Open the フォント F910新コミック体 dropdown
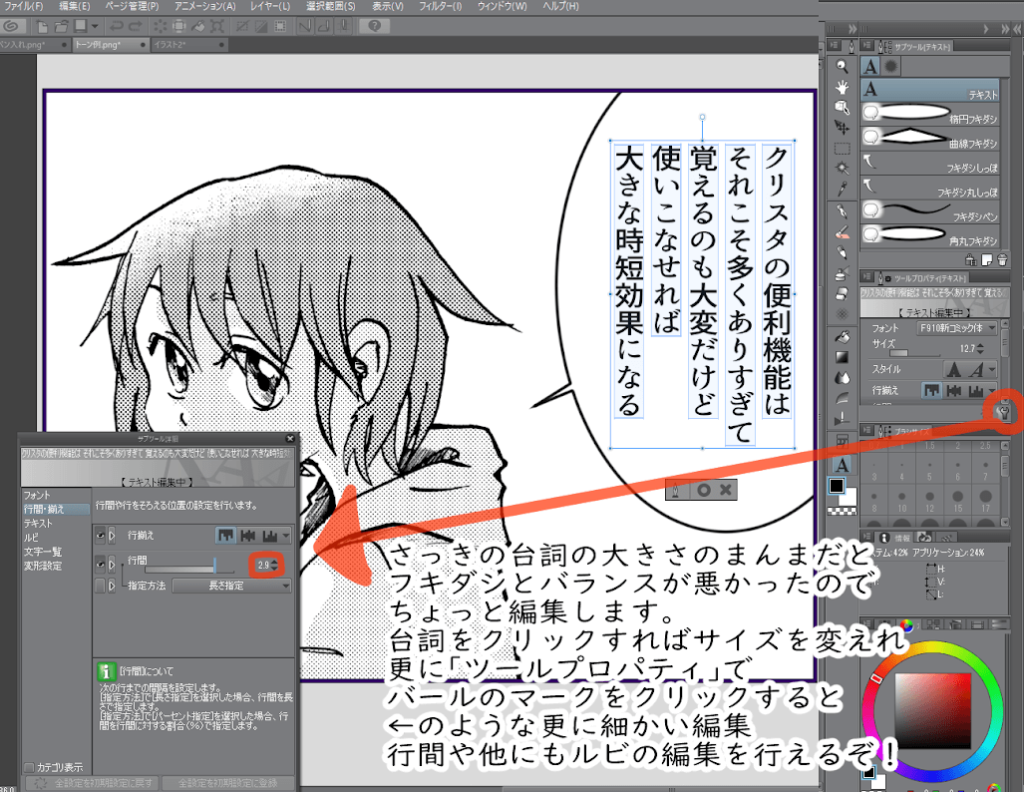 point(957,328)
